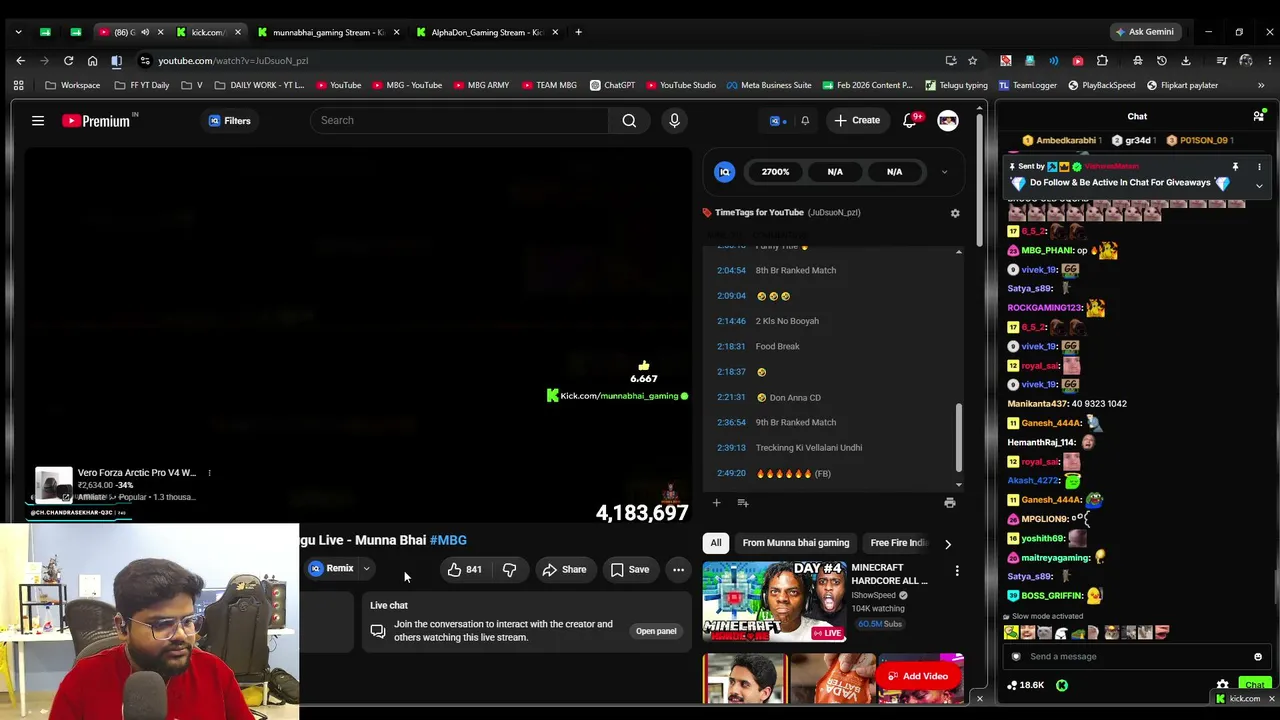This screenshot has width=1280, height=720.
Task: Open the Minecraft Hardcore video thumbnail
Action: (774, 602)
